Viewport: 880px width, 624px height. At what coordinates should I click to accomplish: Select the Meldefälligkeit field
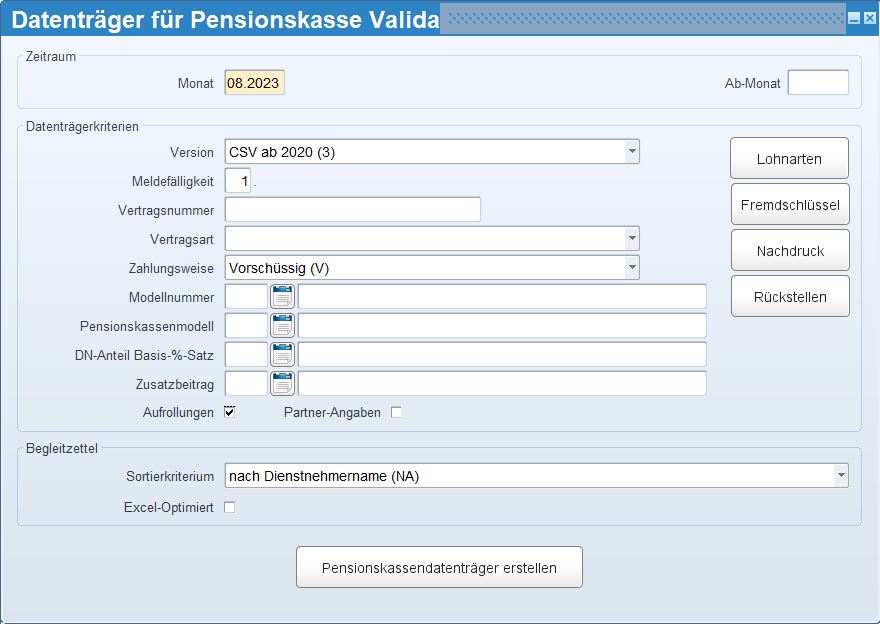click(238, 181)
